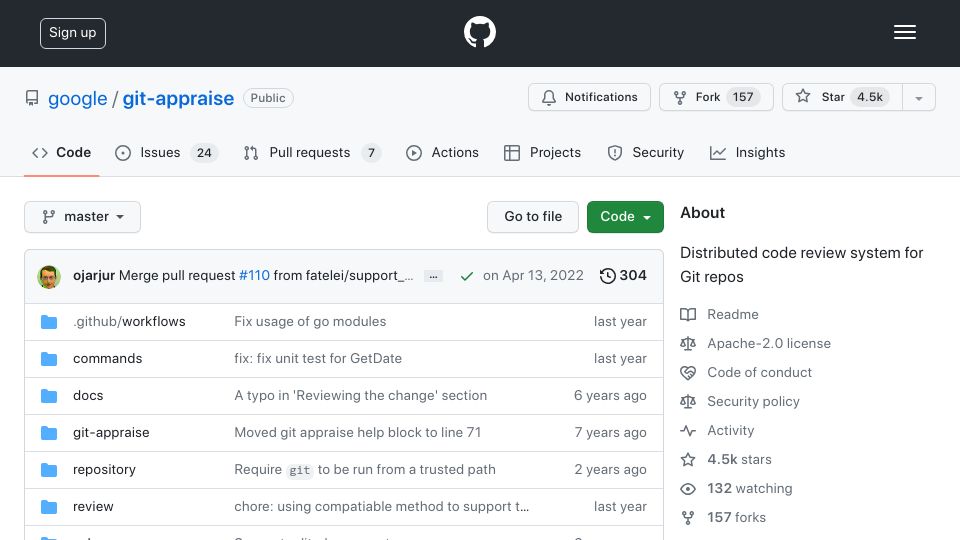Click the Star 4.5k button
Image resolution: width=960 pixels, height=540 pixels.
tap(842, 97)
